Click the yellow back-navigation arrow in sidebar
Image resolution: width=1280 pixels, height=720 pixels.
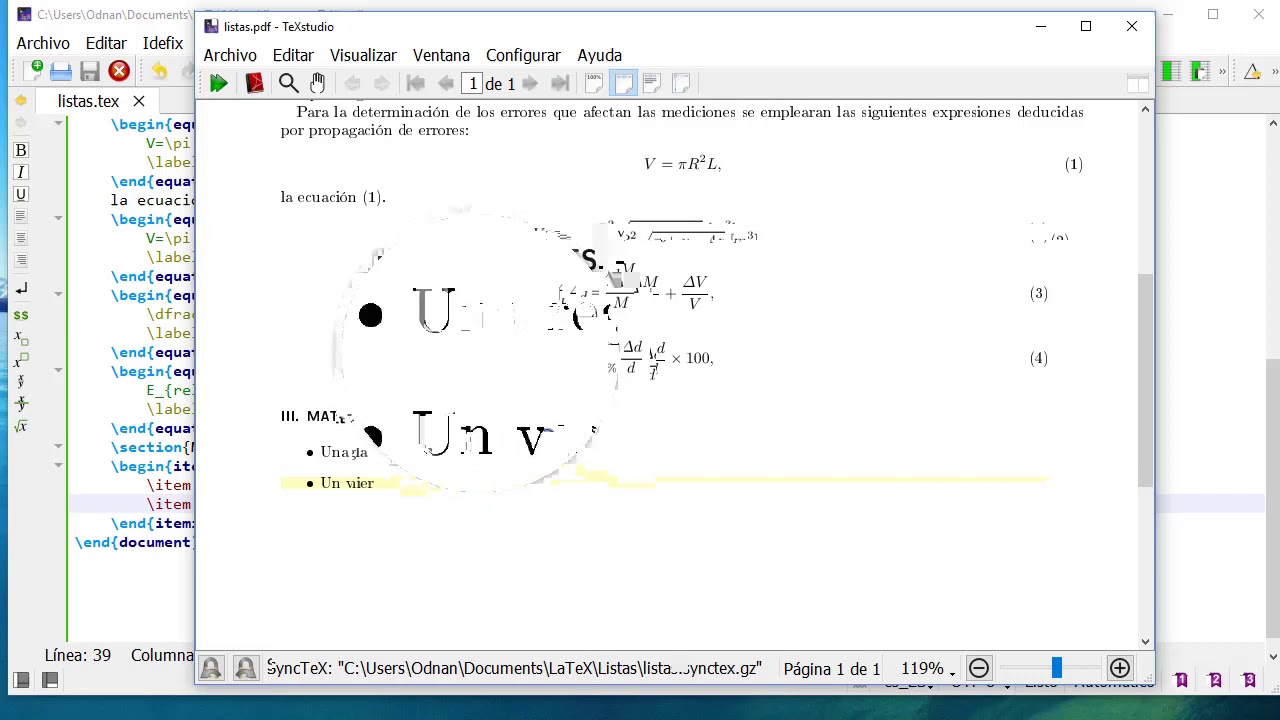point(20,101)
